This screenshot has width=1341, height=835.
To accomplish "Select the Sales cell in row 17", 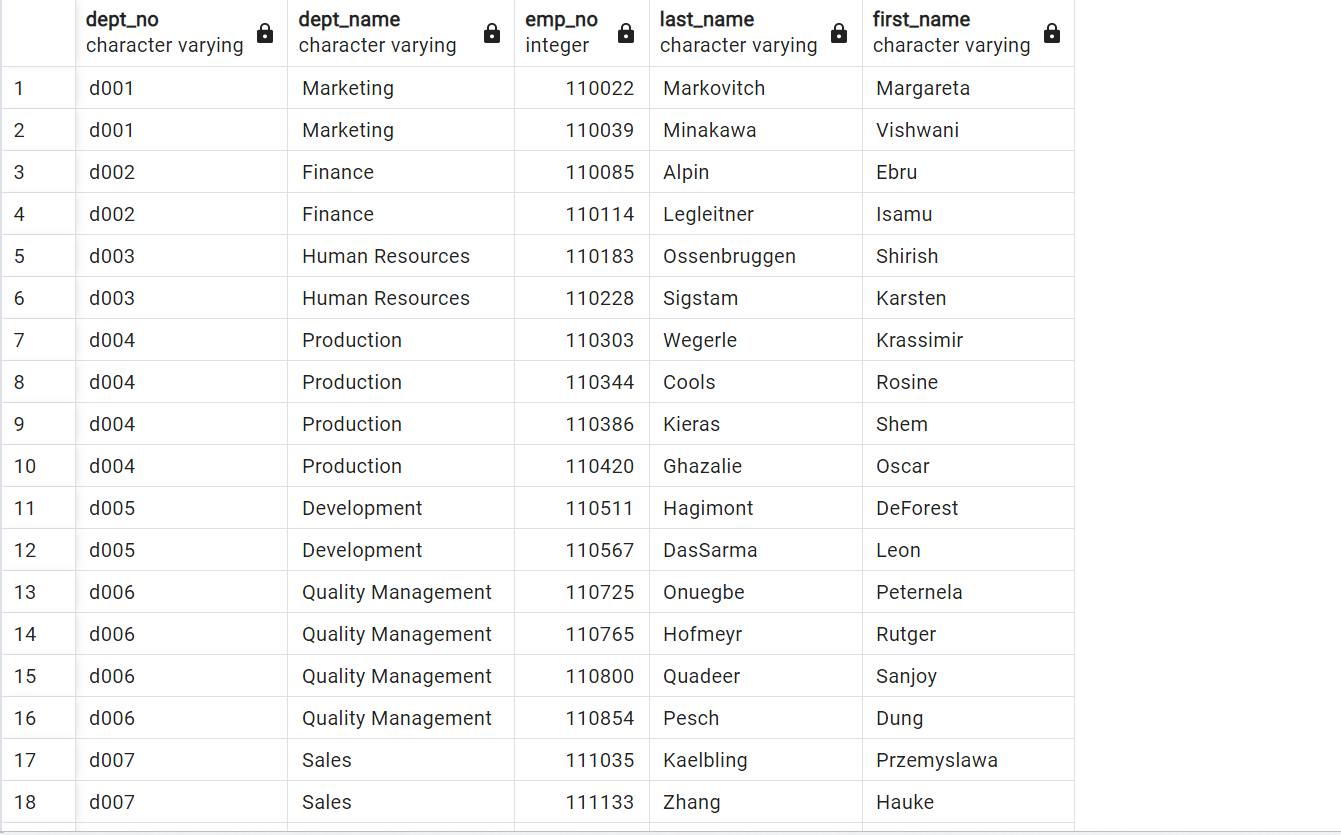I will (x=327, y=760).
